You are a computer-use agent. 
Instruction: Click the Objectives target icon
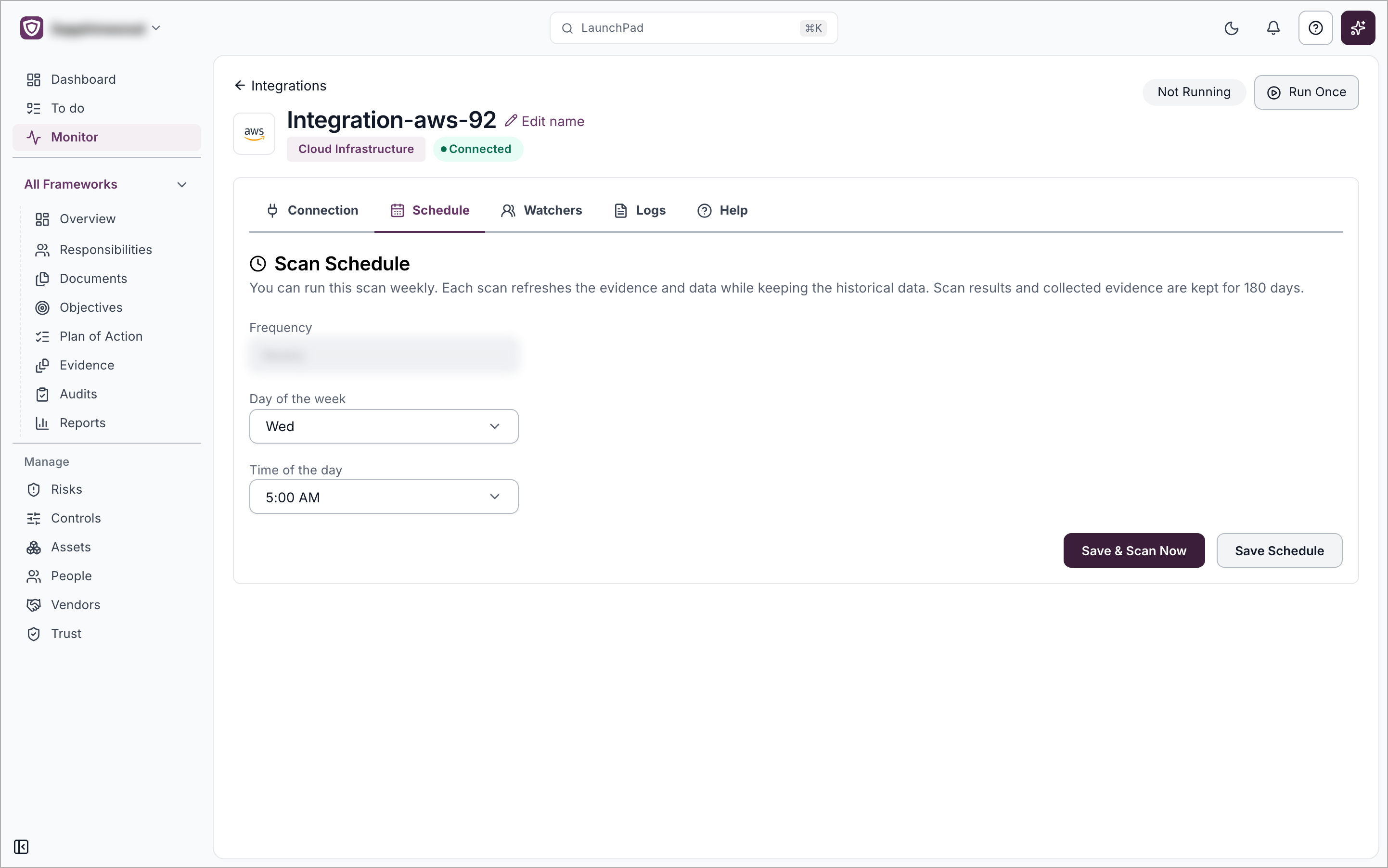point(42,307)
